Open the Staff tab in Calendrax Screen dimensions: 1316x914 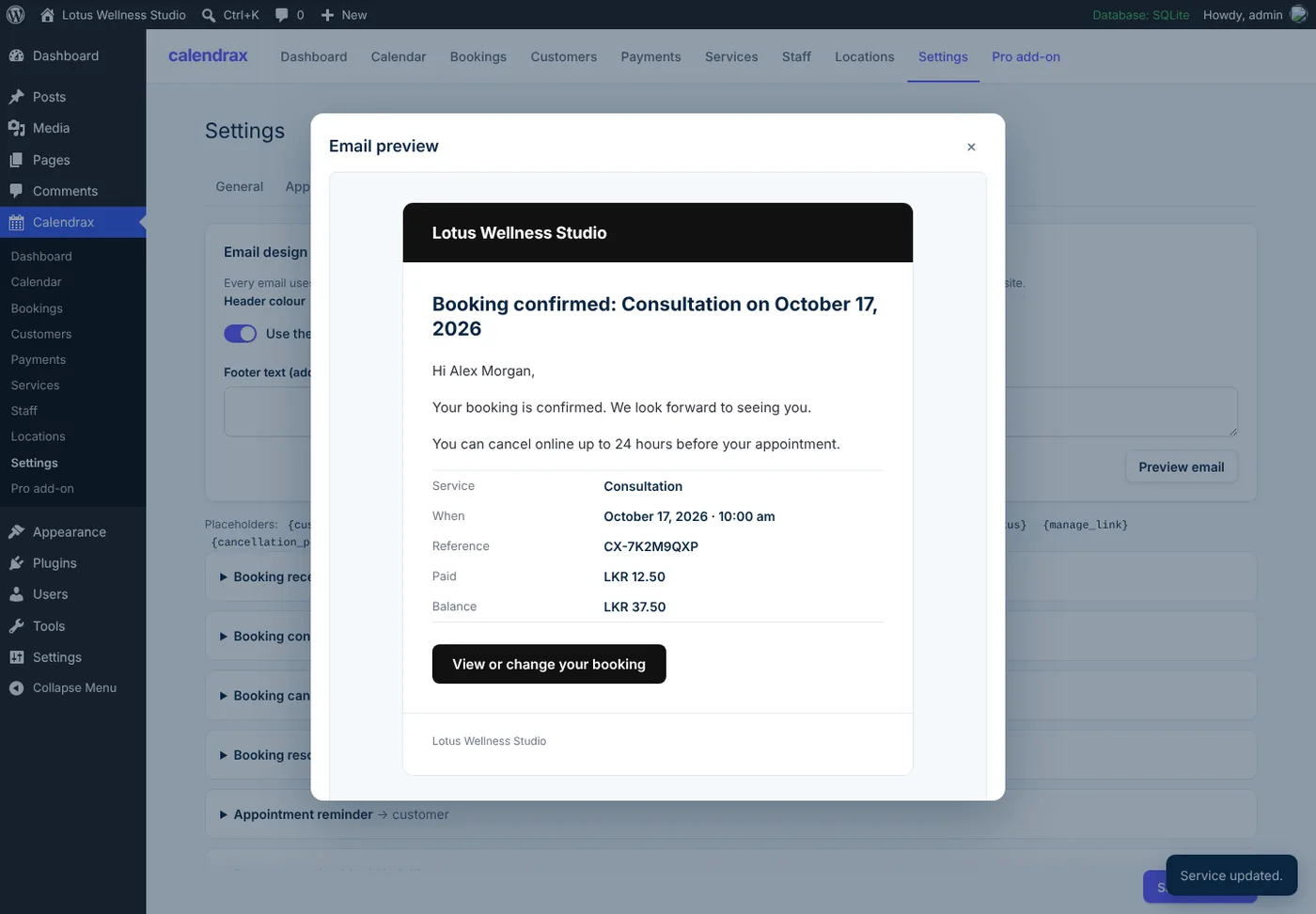796,56
